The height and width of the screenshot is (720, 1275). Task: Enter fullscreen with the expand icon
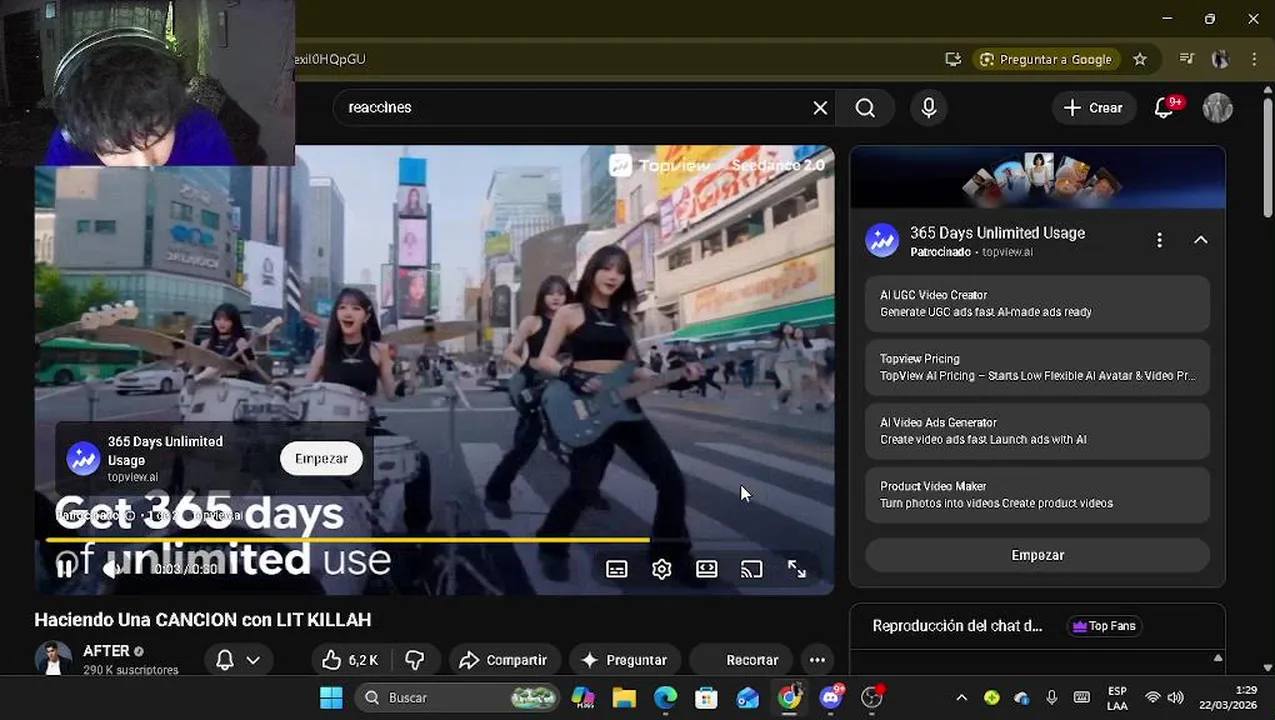pos(797,569)
